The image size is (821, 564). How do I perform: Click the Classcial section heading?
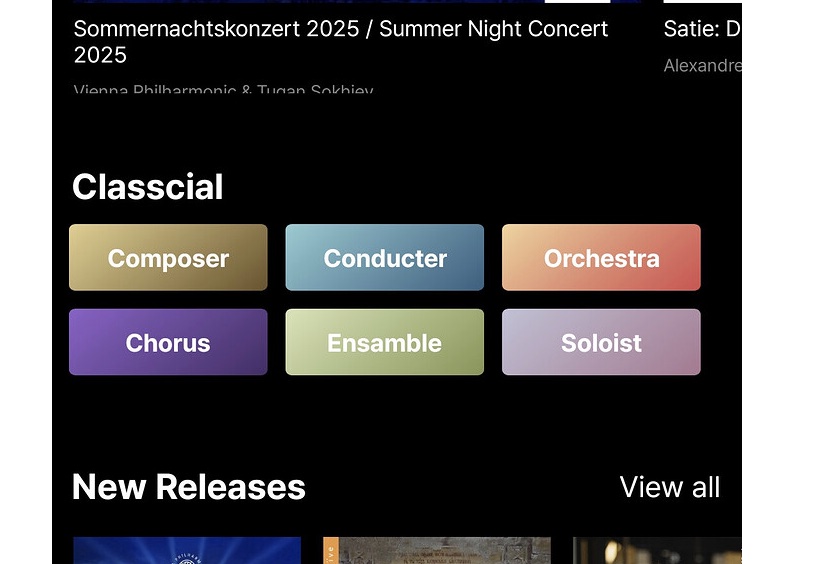point(148,187)
